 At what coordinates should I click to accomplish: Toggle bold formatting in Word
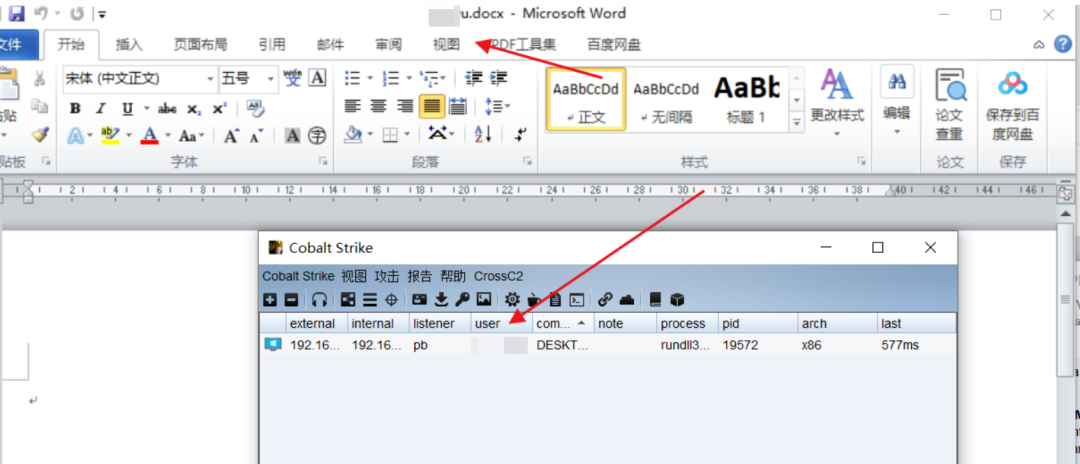pyautogui.click(x=76, y=109)
